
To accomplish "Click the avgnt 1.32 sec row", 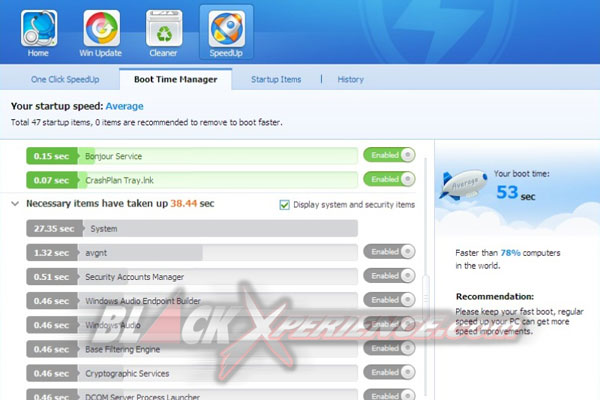I will [x=192, y=253].
